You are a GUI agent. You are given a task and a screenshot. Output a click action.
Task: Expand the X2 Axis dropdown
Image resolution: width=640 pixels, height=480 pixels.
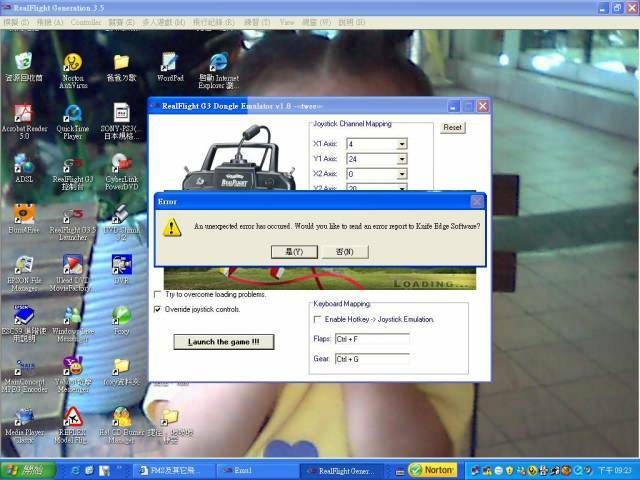[402, 174]
